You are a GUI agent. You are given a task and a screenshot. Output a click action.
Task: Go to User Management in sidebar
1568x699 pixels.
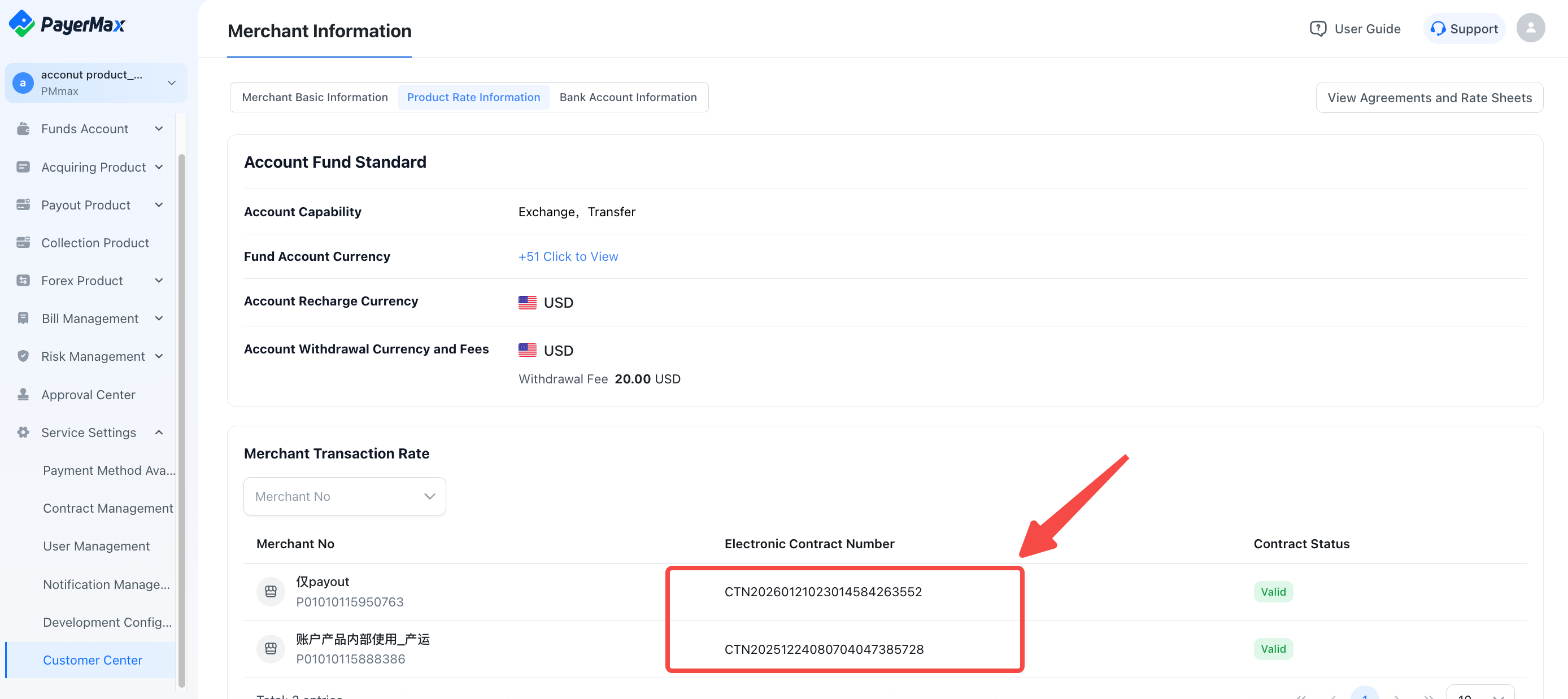click(x=96, y=545)
